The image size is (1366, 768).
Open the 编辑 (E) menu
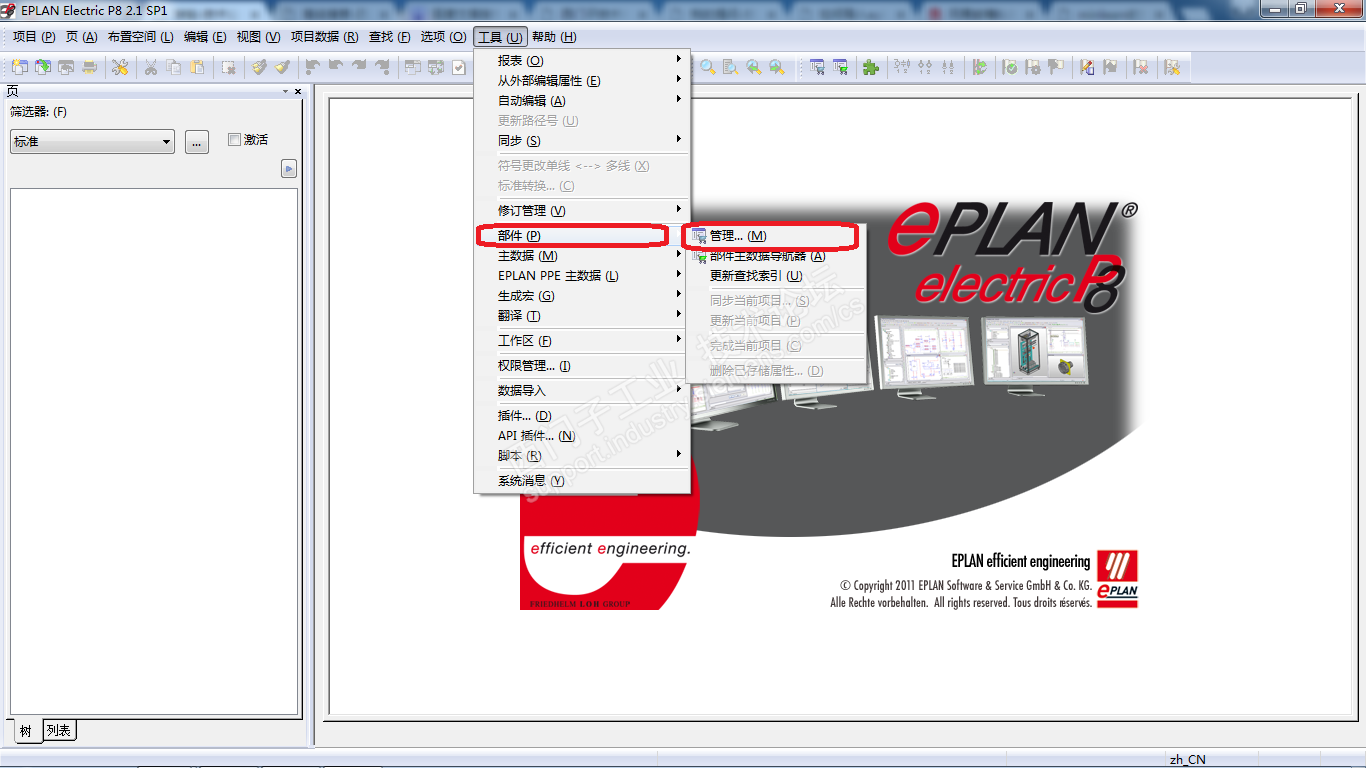205,37
